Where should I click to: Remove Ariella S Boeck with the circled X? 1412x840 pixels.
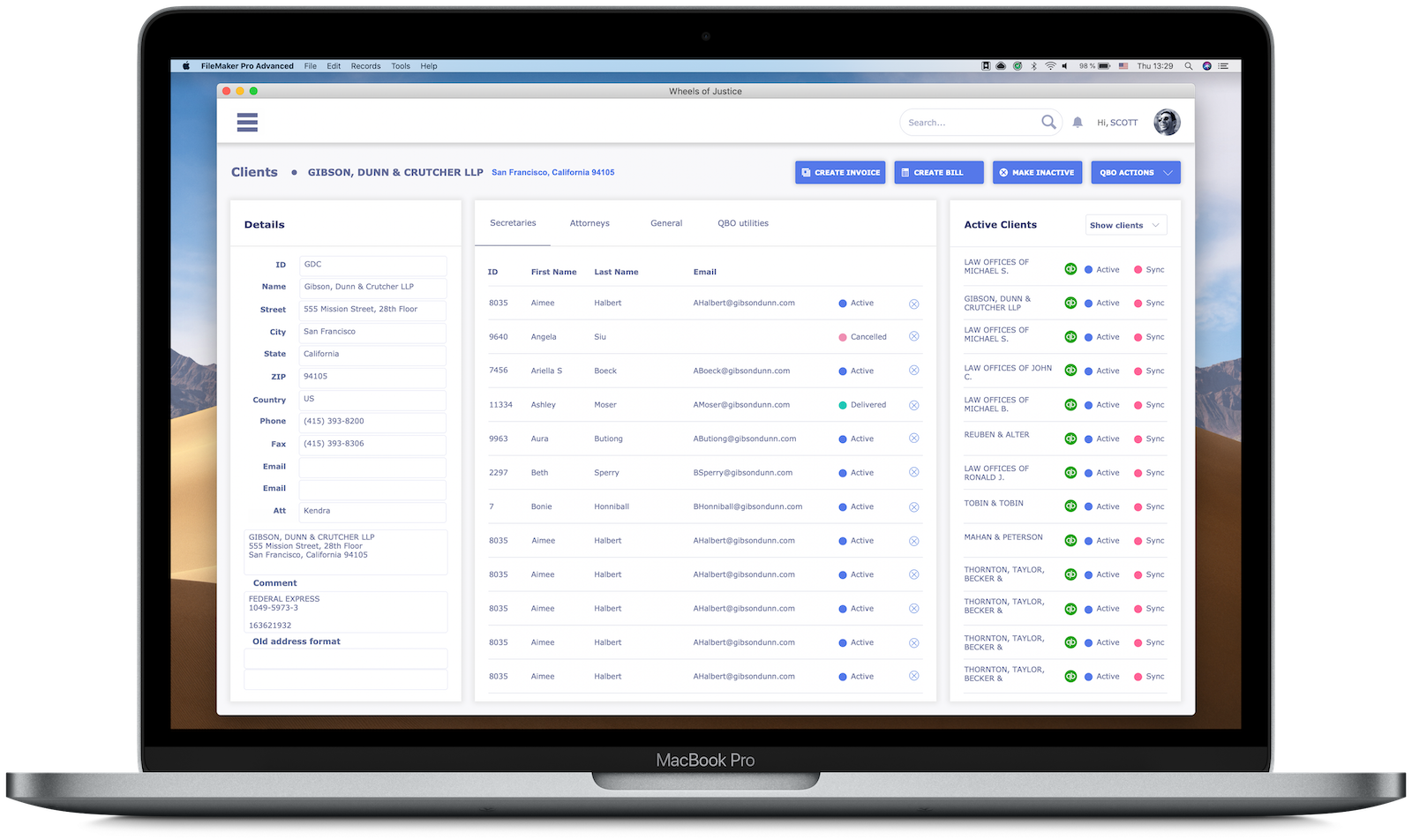[914, 371]
